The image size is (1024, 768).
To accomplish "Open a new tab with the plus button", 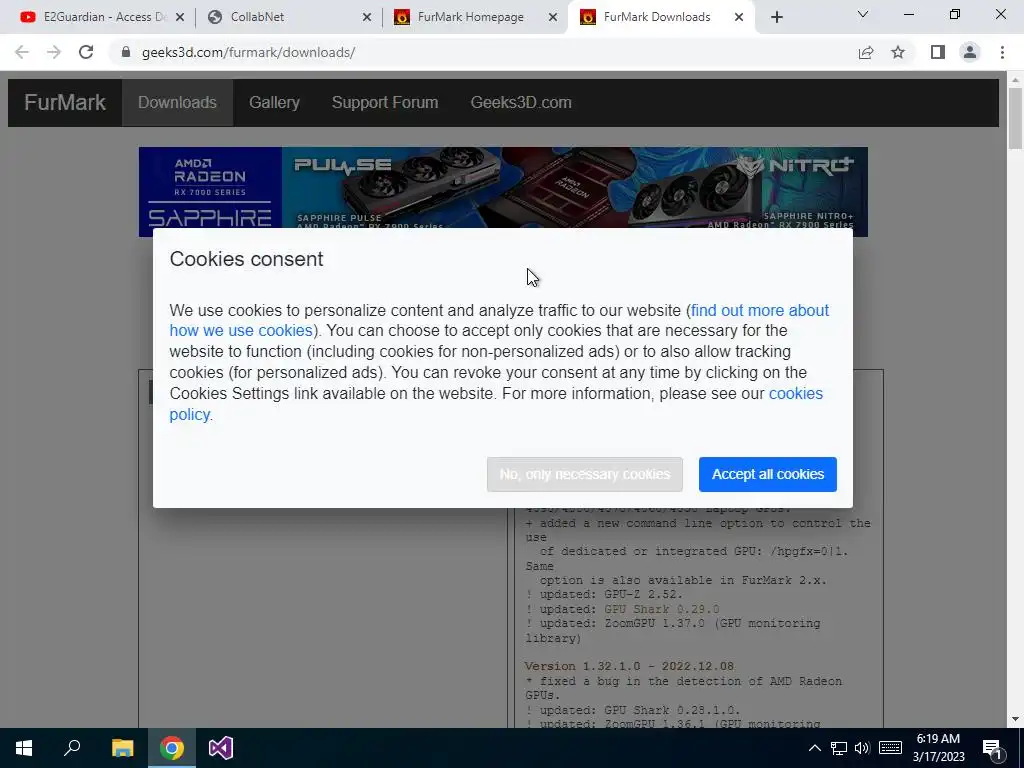I will coord(776,17).
